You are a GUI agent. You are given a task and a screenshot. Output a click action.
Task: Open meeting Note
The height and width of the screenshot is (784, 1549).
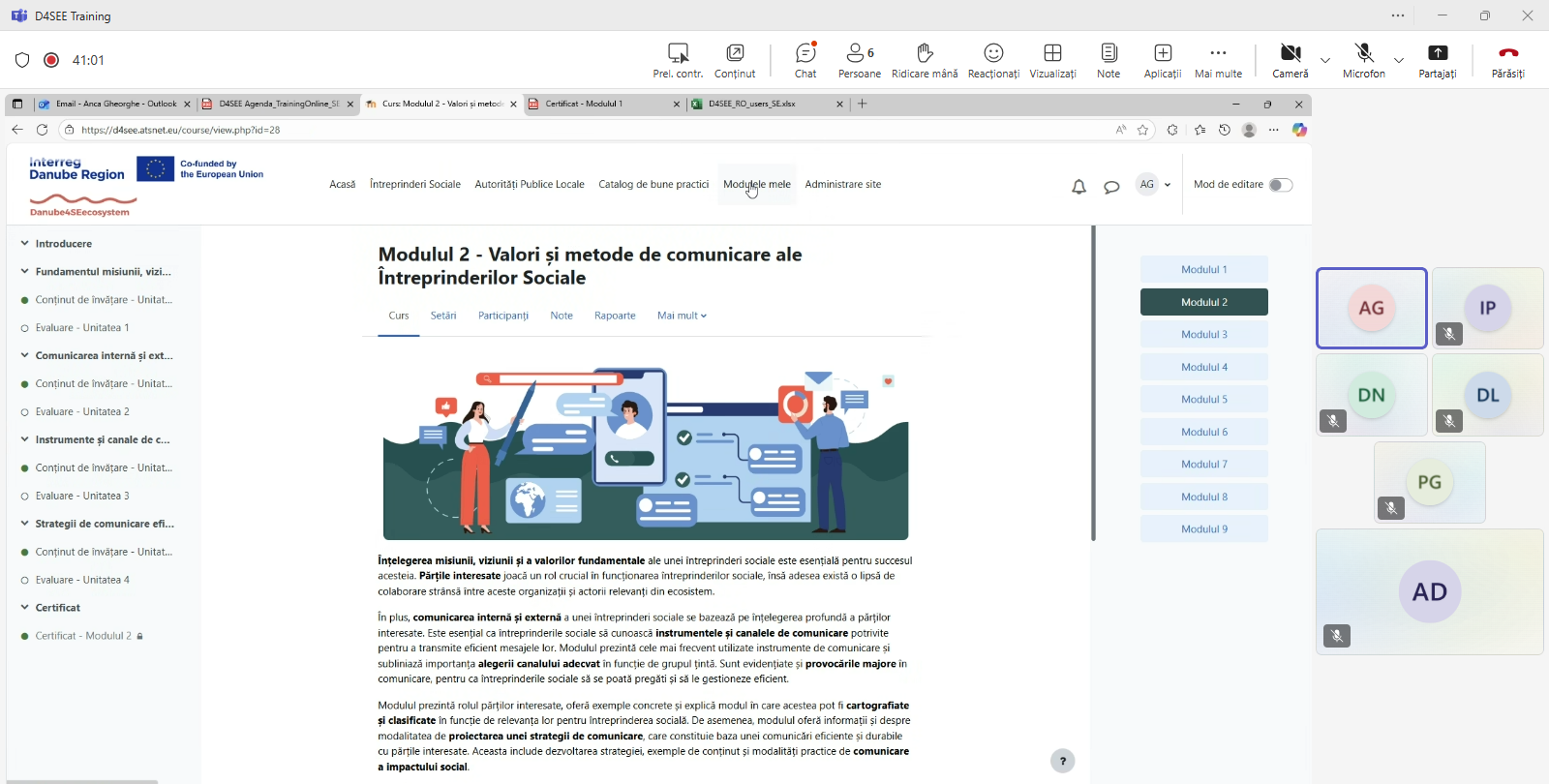pos(1109,60)
